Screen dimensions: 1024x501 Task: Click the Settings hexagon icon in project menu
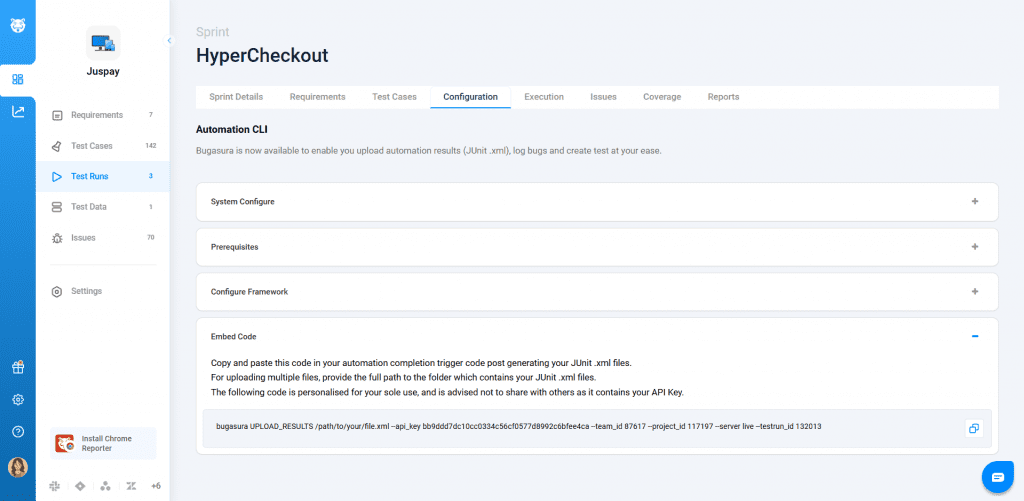(x=57, y=291)
